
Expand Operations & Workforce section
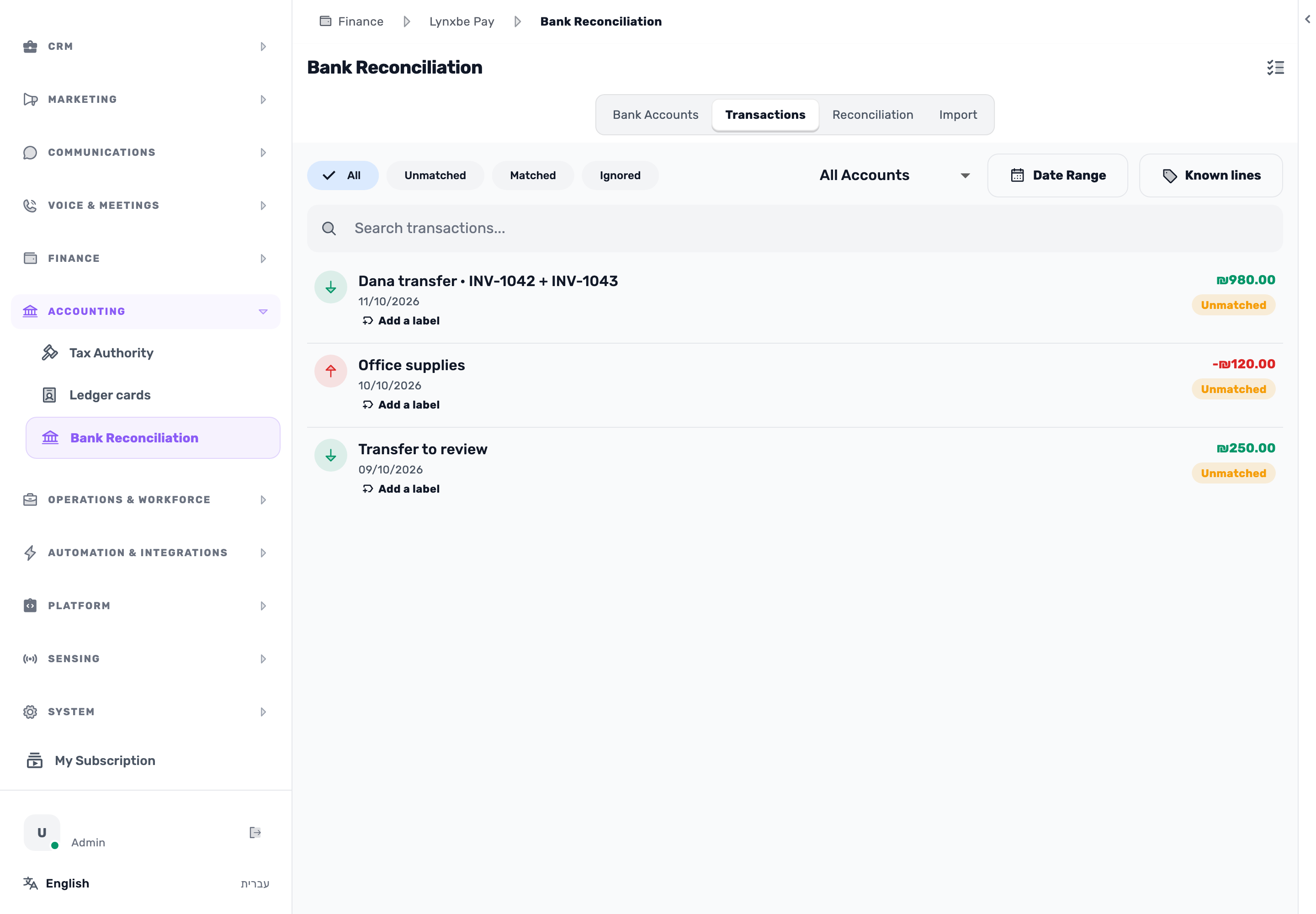tap(145, 500)
